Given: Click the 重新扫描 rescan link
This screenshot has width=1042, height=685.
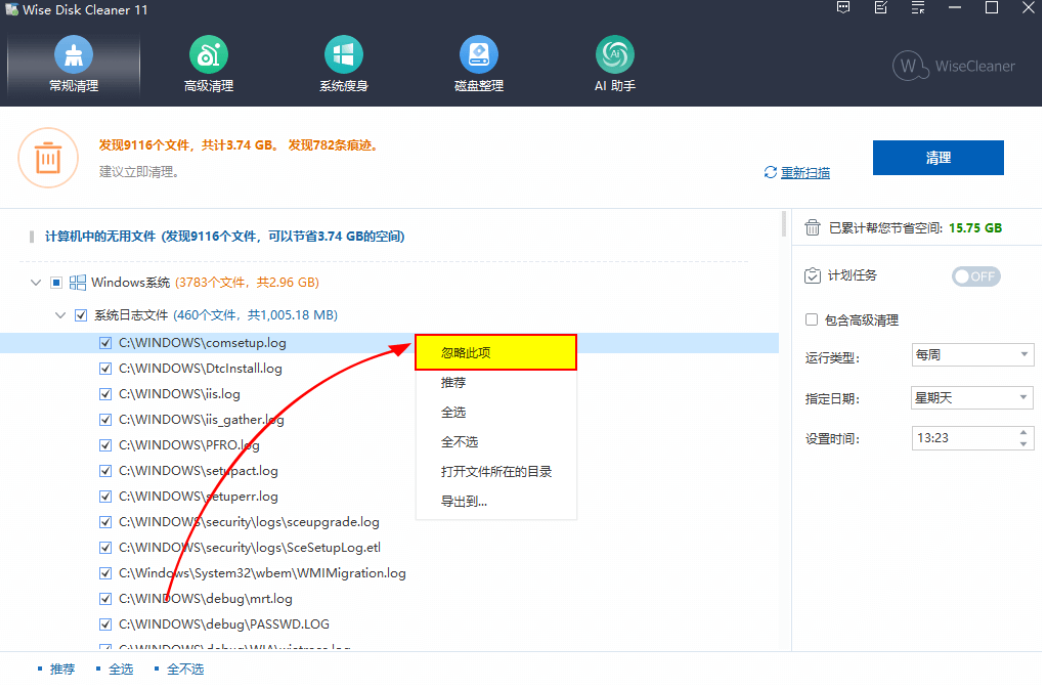Looking at the screenshot, I should [x=805, y=173].
